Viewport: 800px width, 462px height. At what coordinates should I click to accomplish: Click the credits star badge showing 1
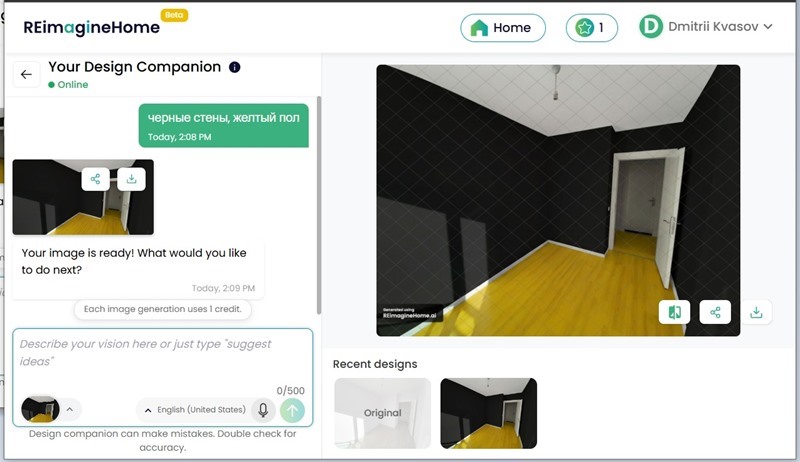click(x=592, y=28)
